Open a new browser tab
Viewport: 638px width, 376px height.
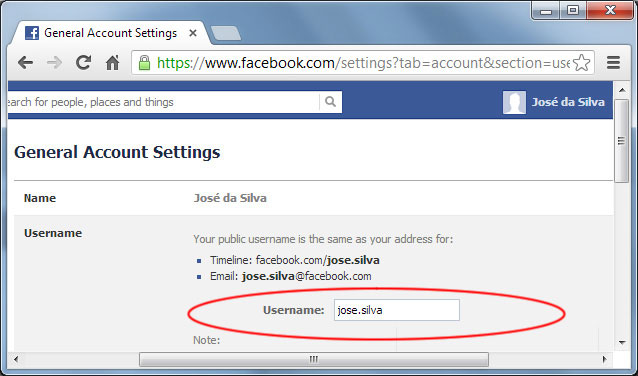(x=226, y=33)
